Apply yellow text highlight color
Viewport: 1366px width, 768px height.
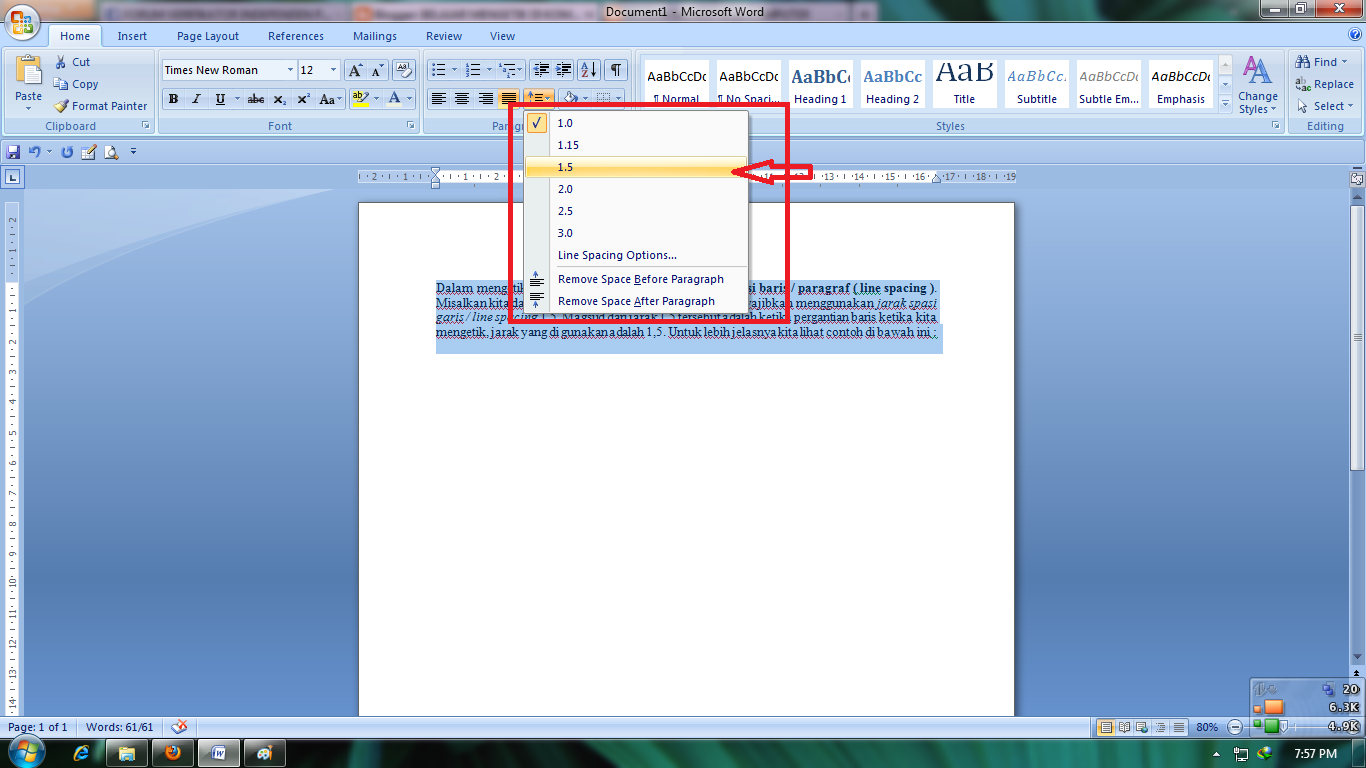(x=361, y=99)
